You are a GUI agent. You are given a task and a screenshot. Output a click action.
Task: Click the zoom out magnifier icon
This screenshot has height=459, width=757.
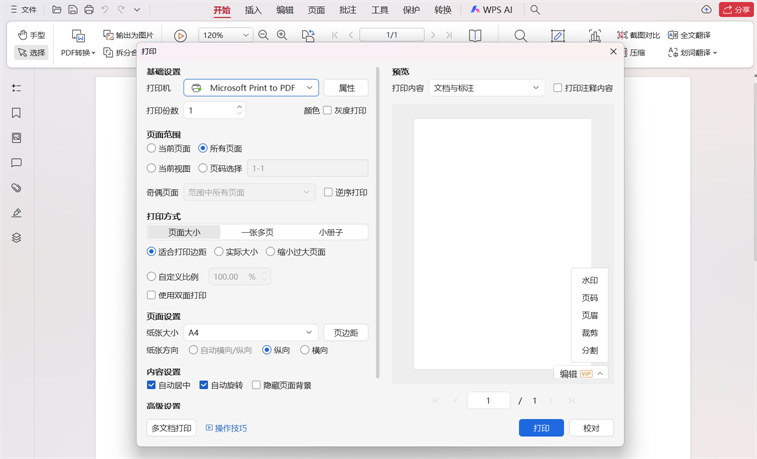263,35
